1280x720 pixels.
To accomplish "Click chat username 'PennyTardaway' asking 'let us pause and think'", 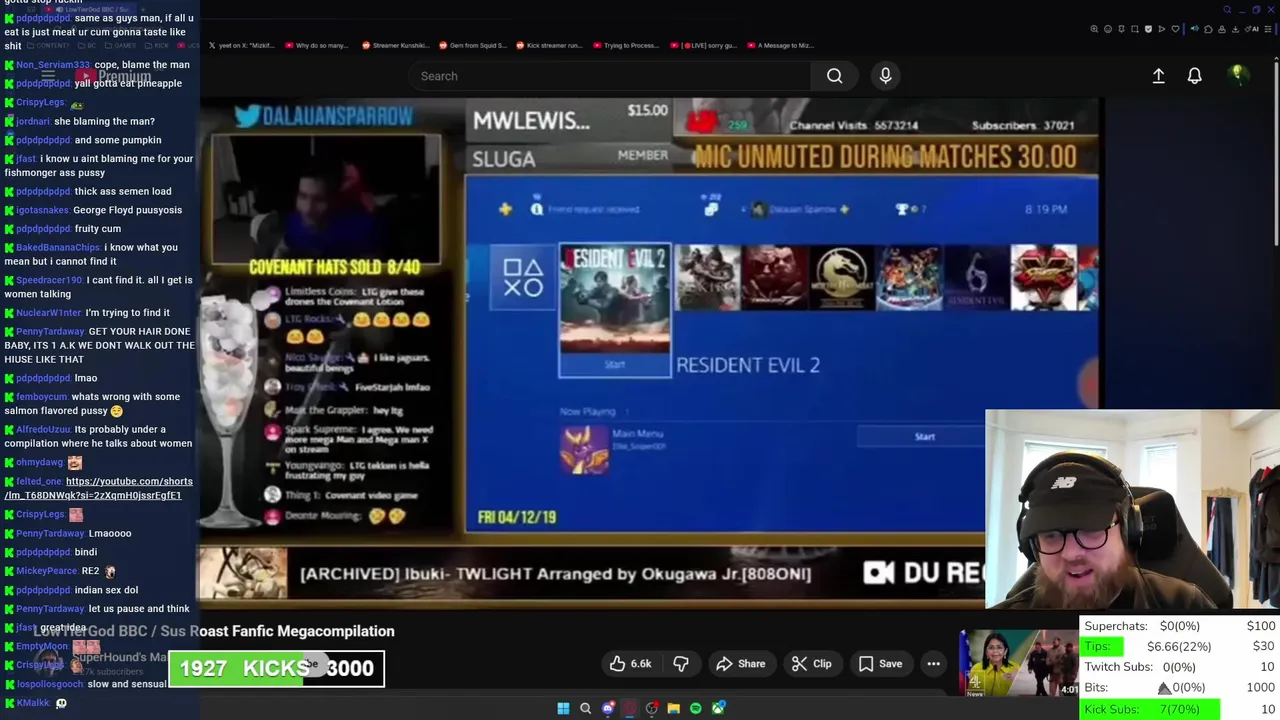I will pos(50,609).
